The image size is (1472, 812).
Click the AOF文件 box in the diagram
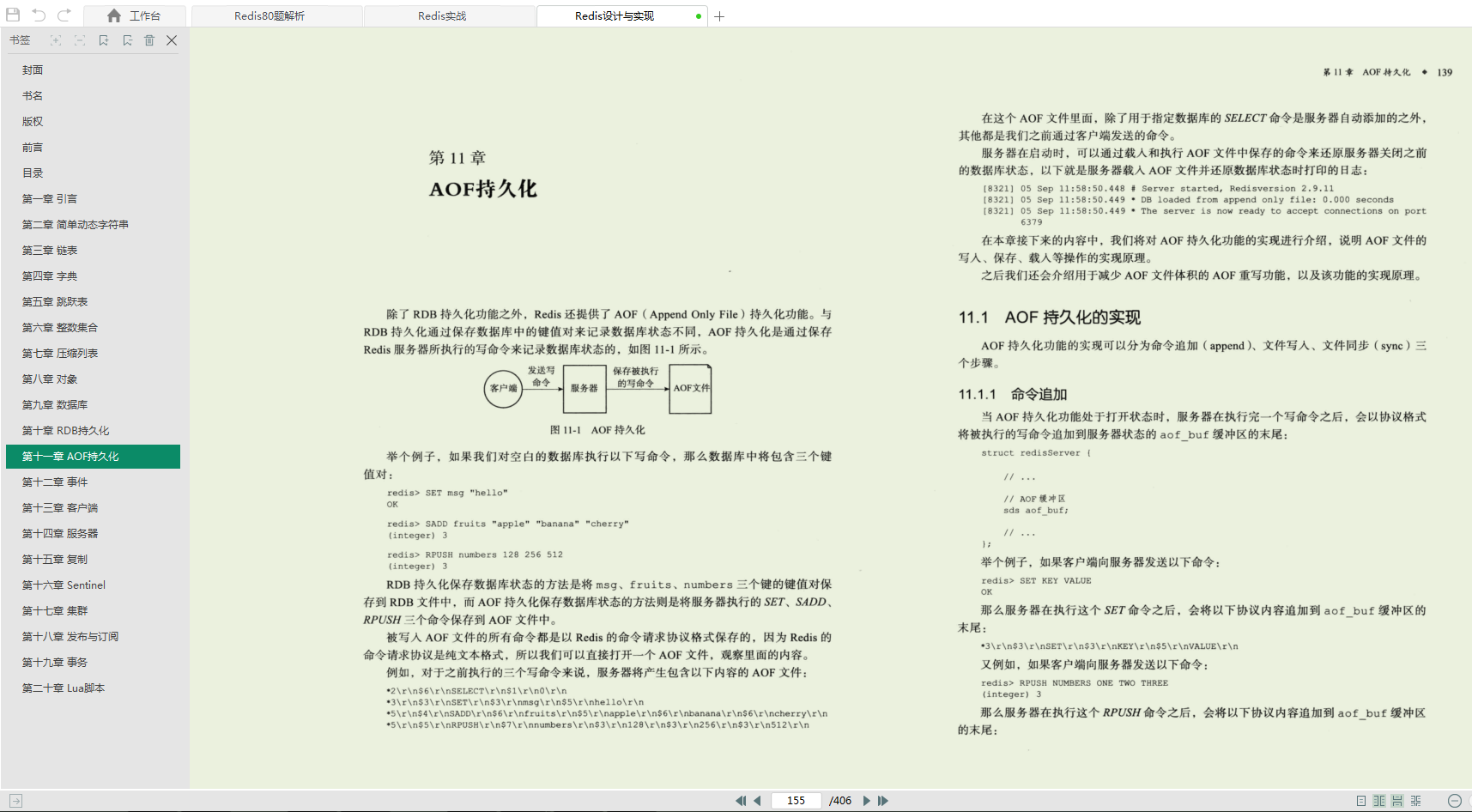click(691, 389)
